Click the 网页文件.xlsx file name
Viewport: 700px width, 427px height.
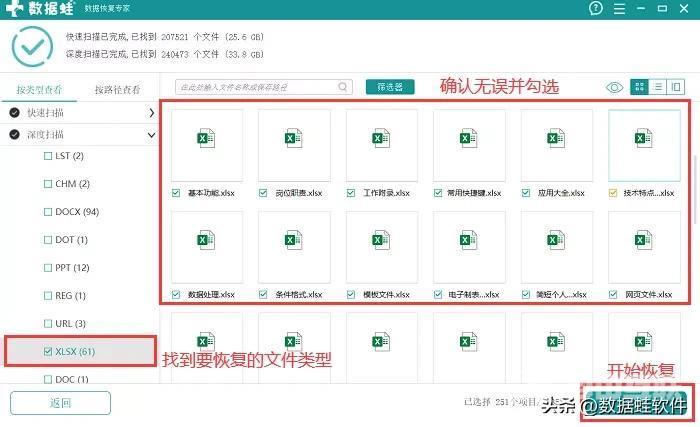pos(649,294)
